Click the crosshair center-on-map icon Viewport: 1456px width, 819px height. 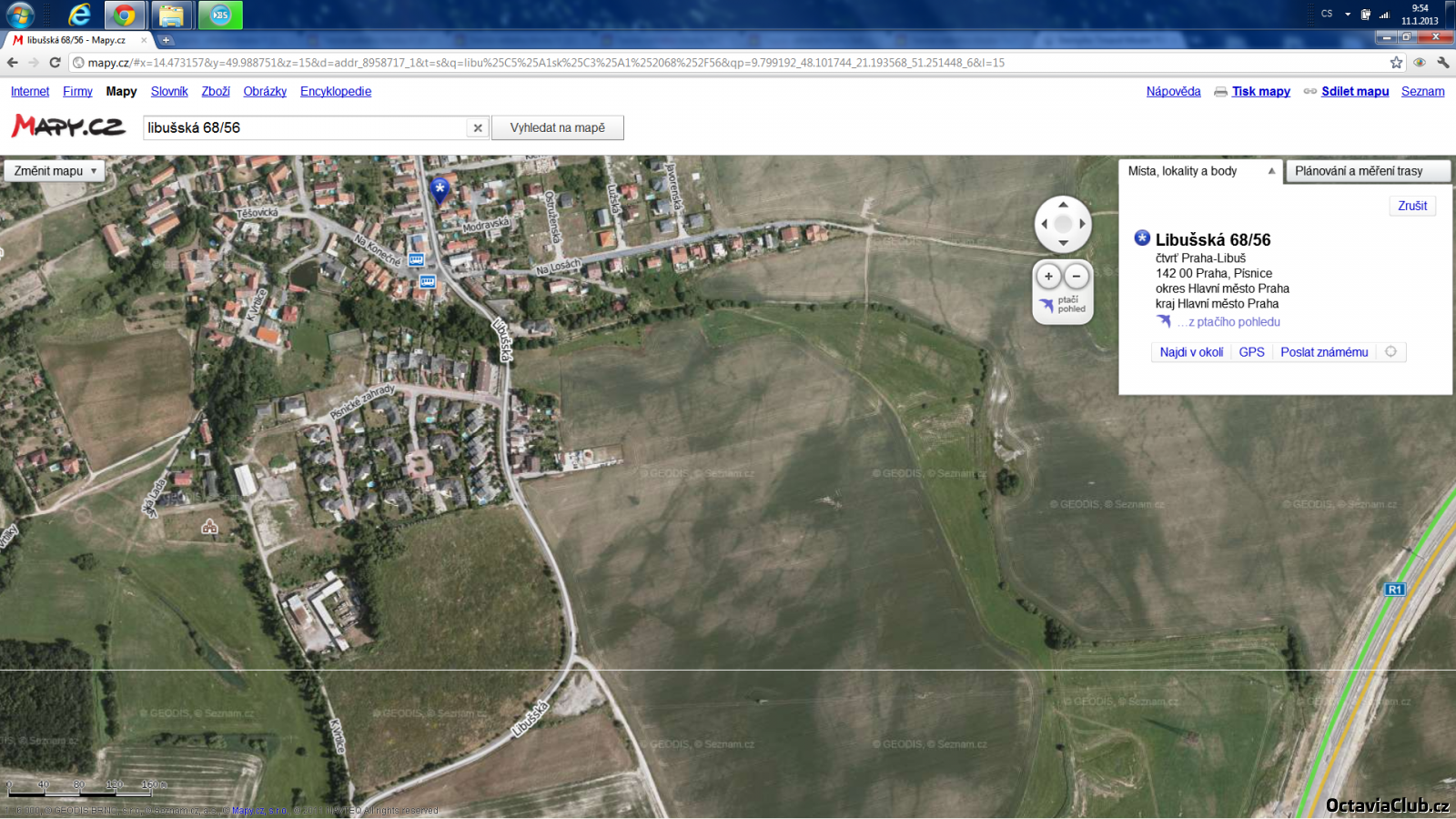[x=1390, y=352]
